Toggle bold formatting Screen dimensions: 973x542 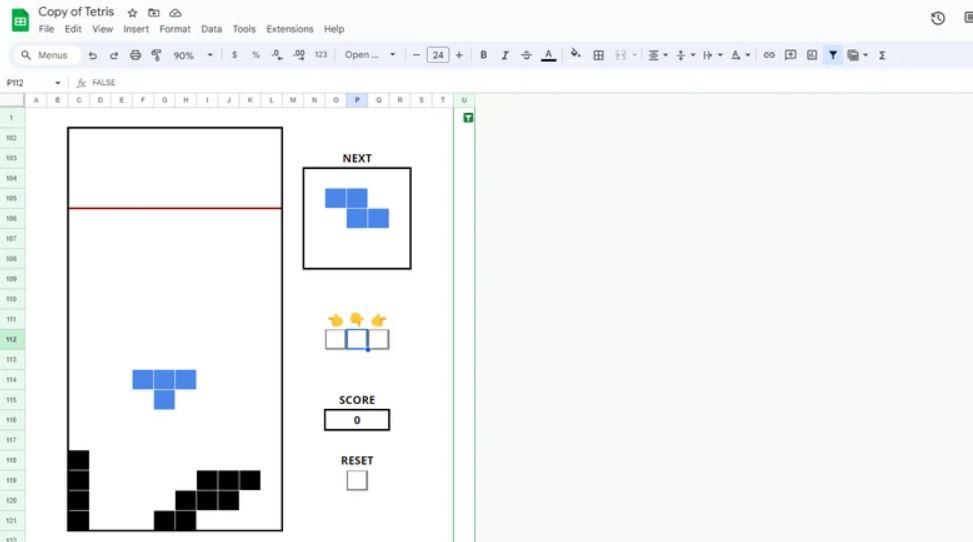pos(483,55)
